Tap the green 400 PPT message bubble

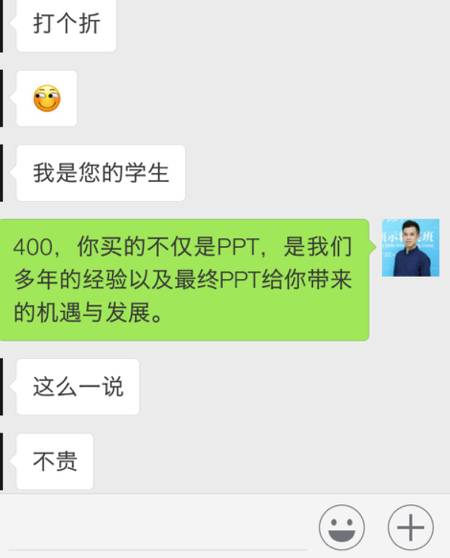(185, 280)
